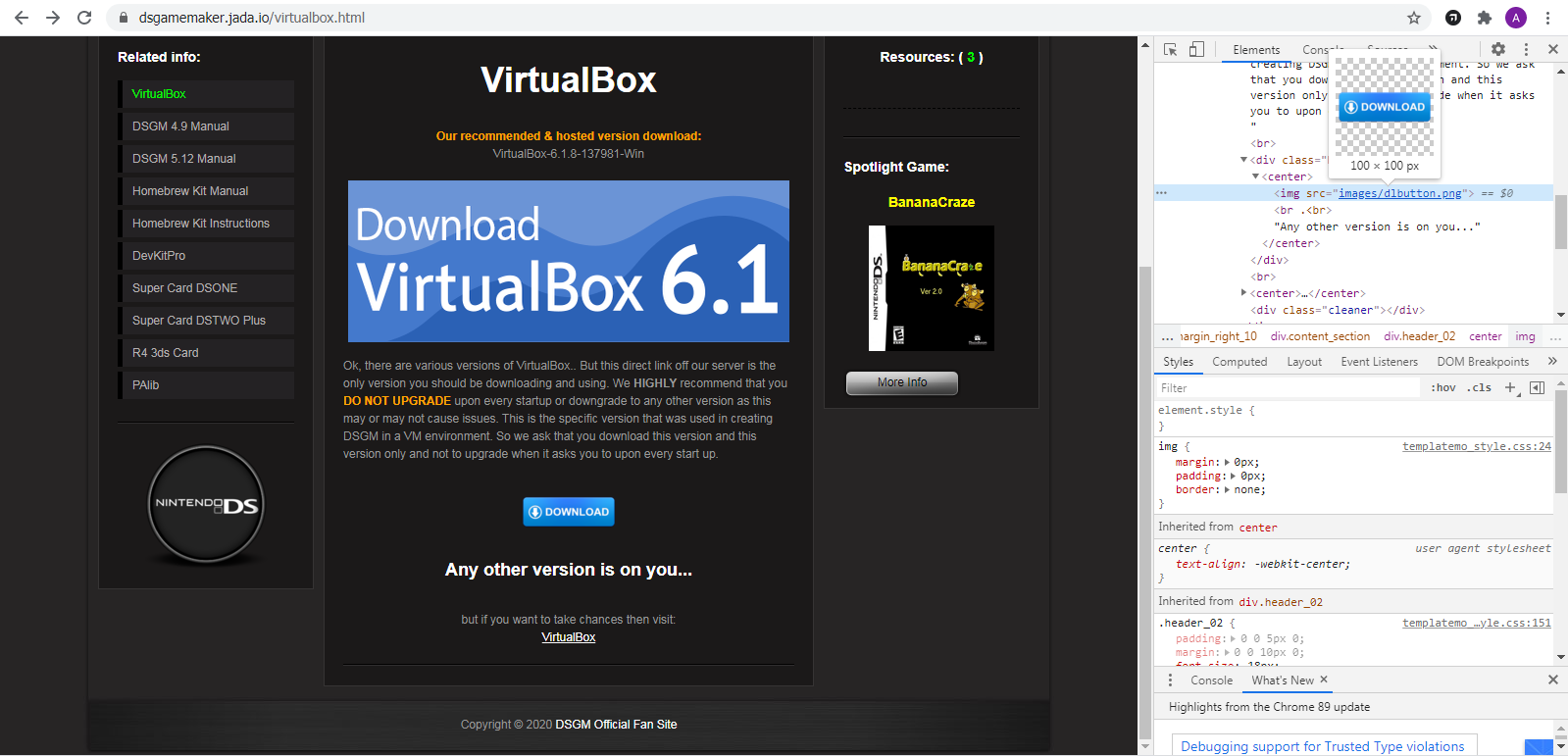Switch to the Computed tab
Image resolution: width=1568 pixels, height=756 pixels.
pyautogui.click(x=1239, y=362)
